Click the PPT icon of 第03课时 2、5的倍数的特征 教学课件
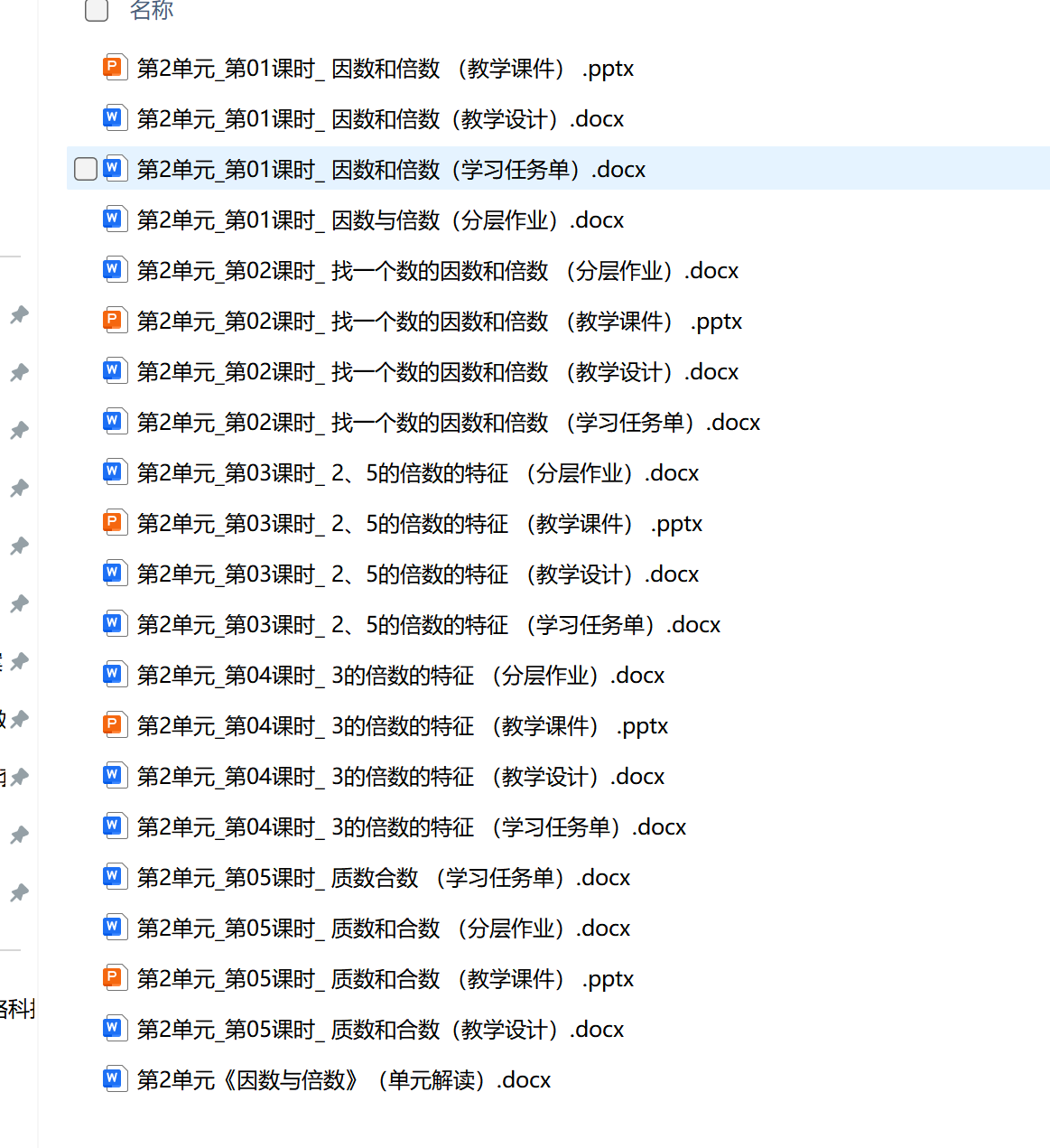The image size is (1050, 1148). [x=113, y=522]
